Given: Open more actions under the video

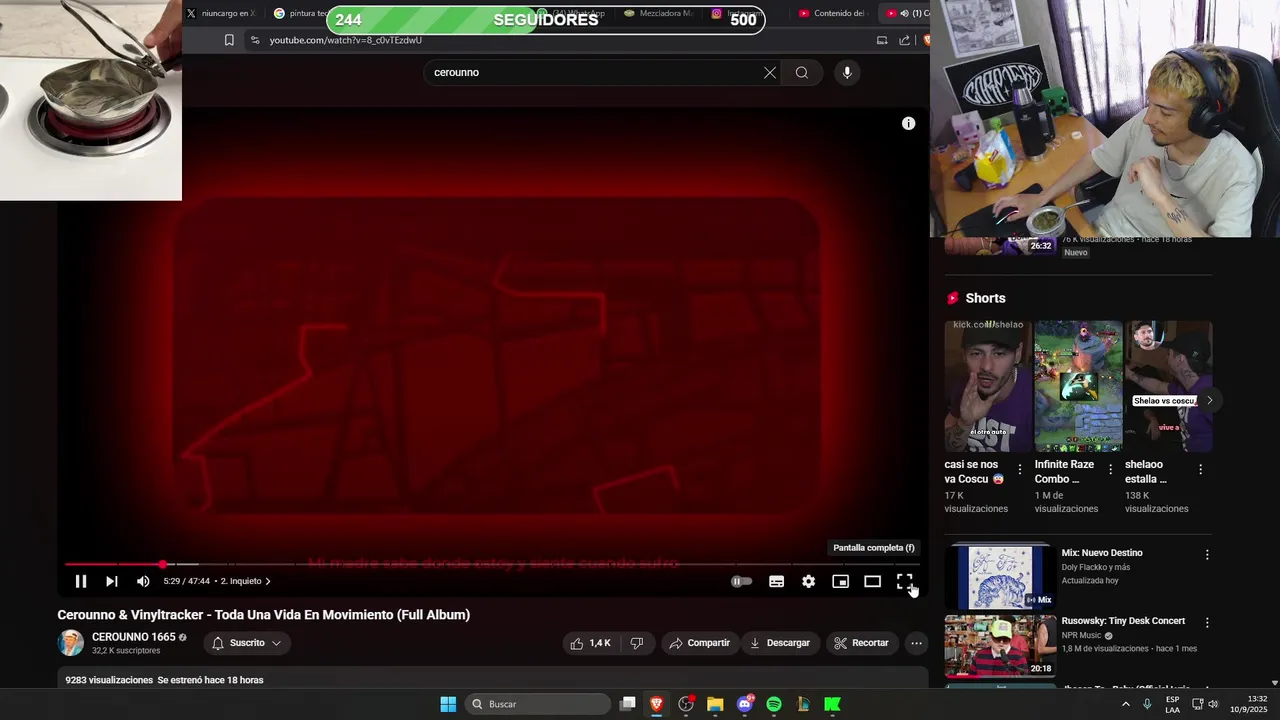Looking at the screenshot, I should pyautogui.click(x=916, y=643).
